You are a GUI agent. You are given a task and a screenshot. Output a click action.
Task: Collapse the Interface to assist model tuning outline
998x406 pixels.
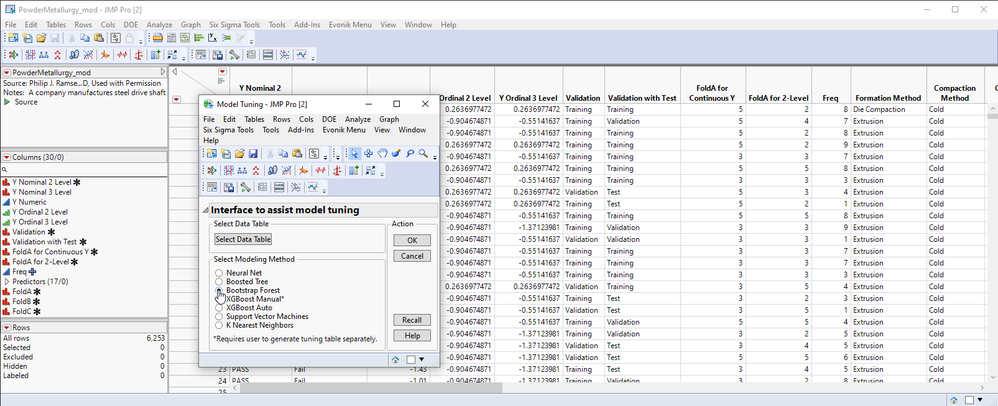[207, 210]
